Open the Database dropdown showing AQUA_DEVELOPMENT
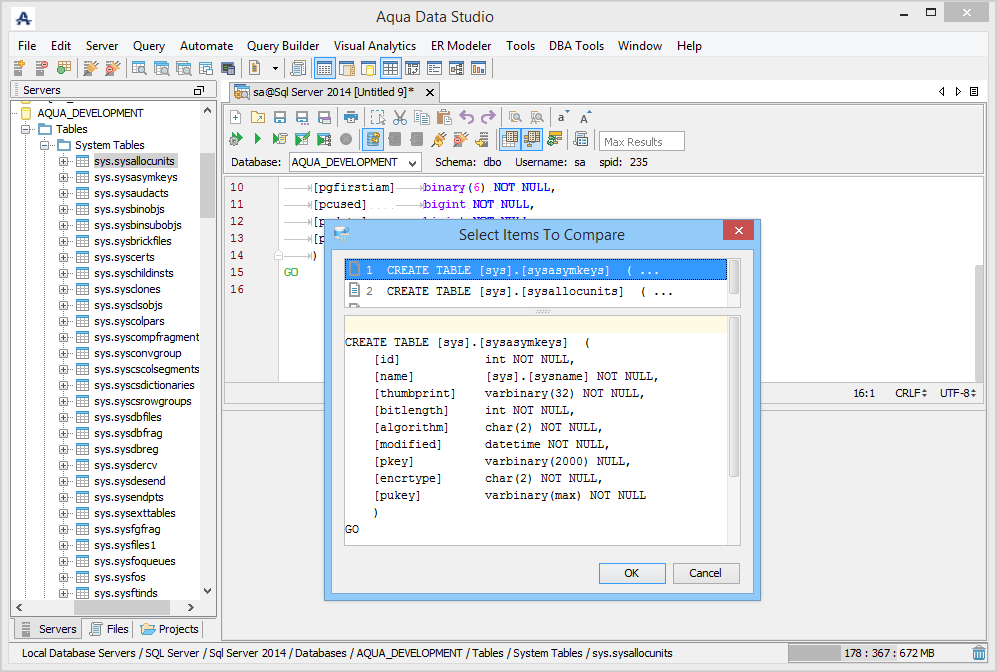This screenshot has width=997, height=672. [355, 162]
